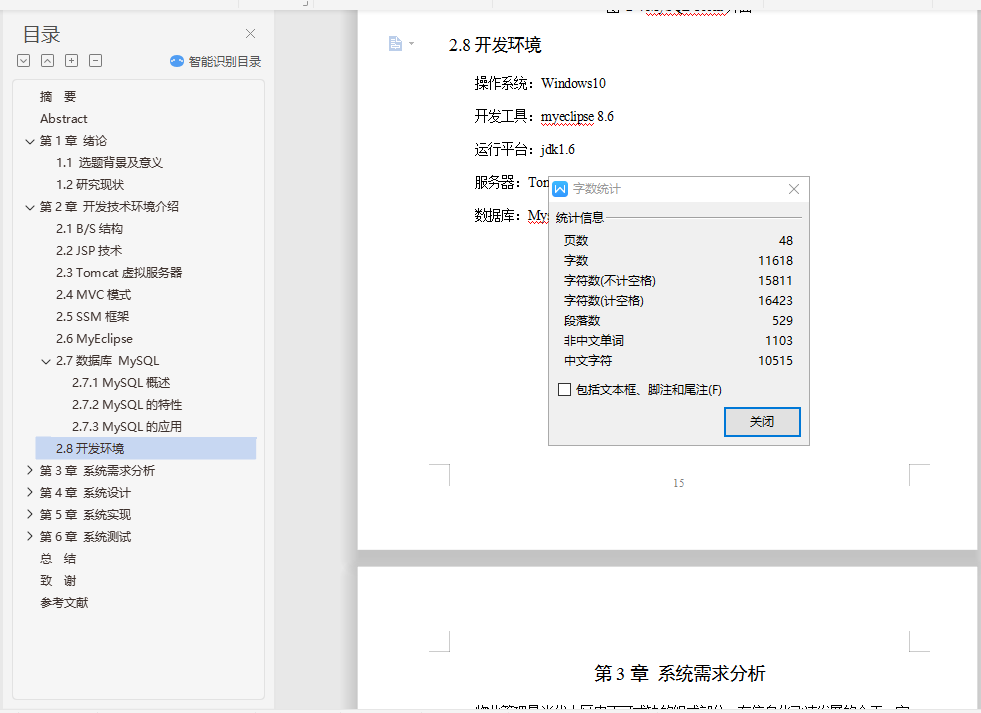981x713 pixels.
Task: Click the 页数 value 48
Action: point(786,241)
